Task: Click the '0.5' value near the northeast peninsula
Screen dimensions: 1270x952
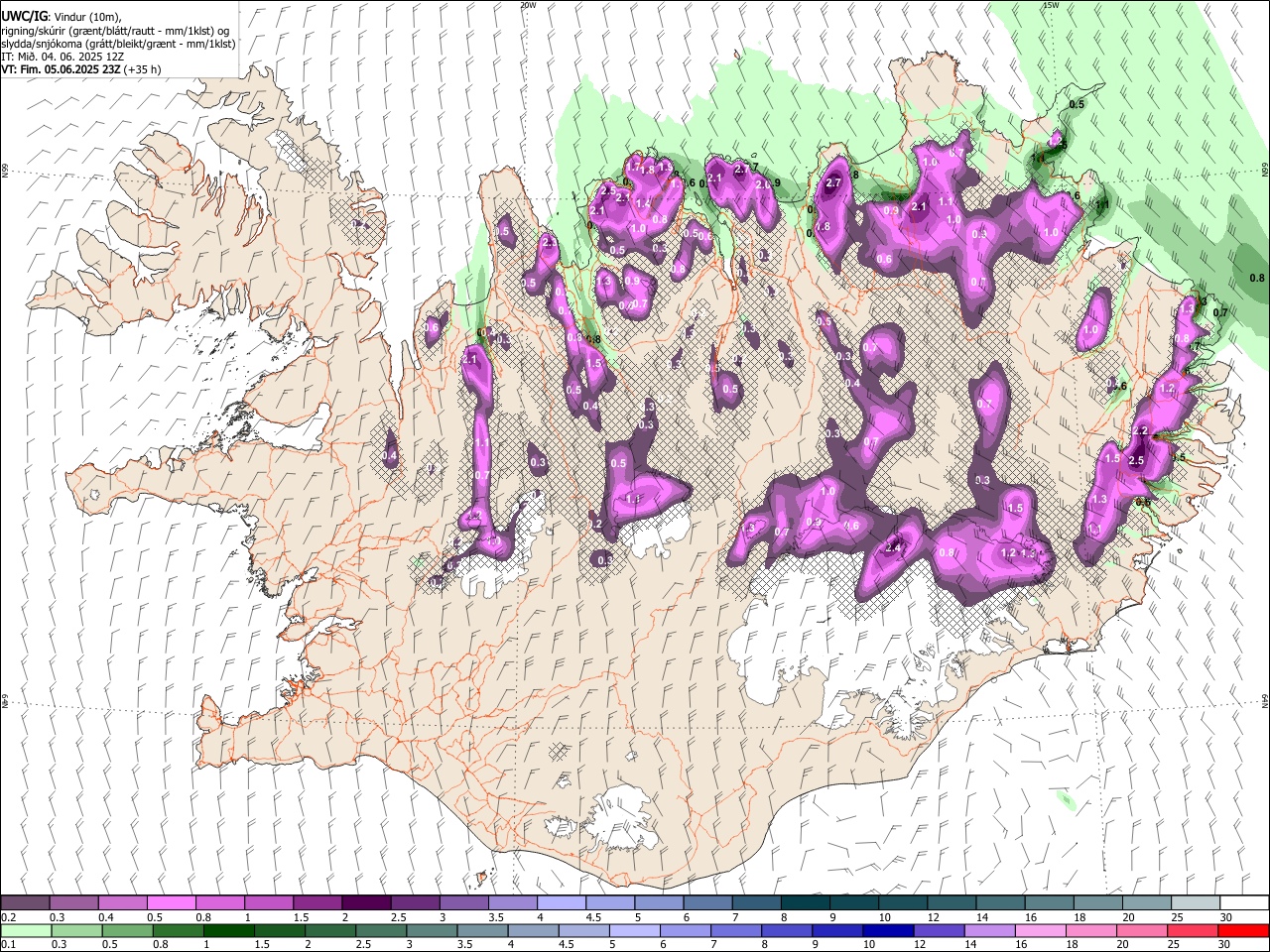Action: point(1078,104)
